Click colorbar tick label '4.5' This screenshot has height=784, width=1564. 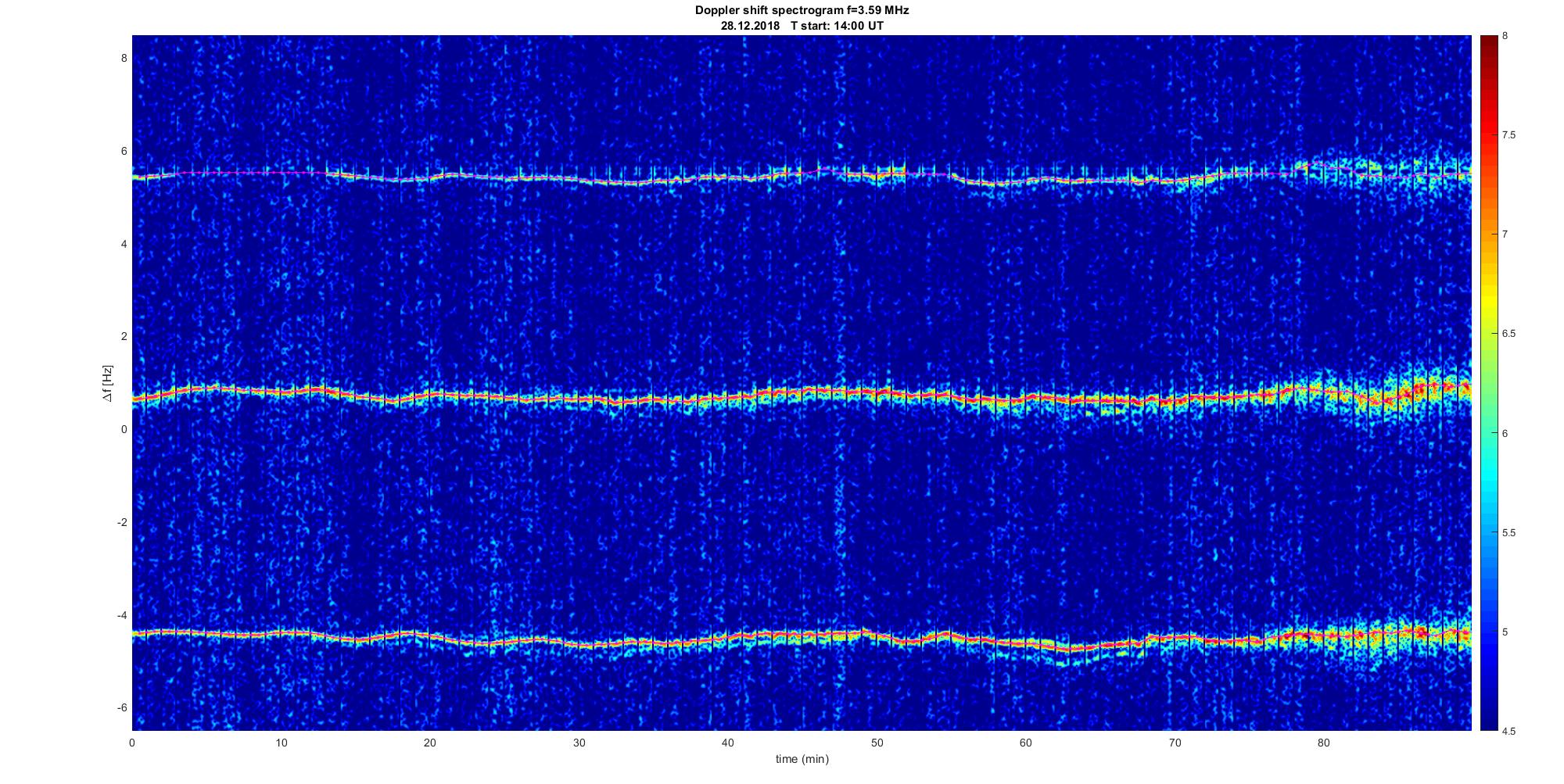(1509, 731)
